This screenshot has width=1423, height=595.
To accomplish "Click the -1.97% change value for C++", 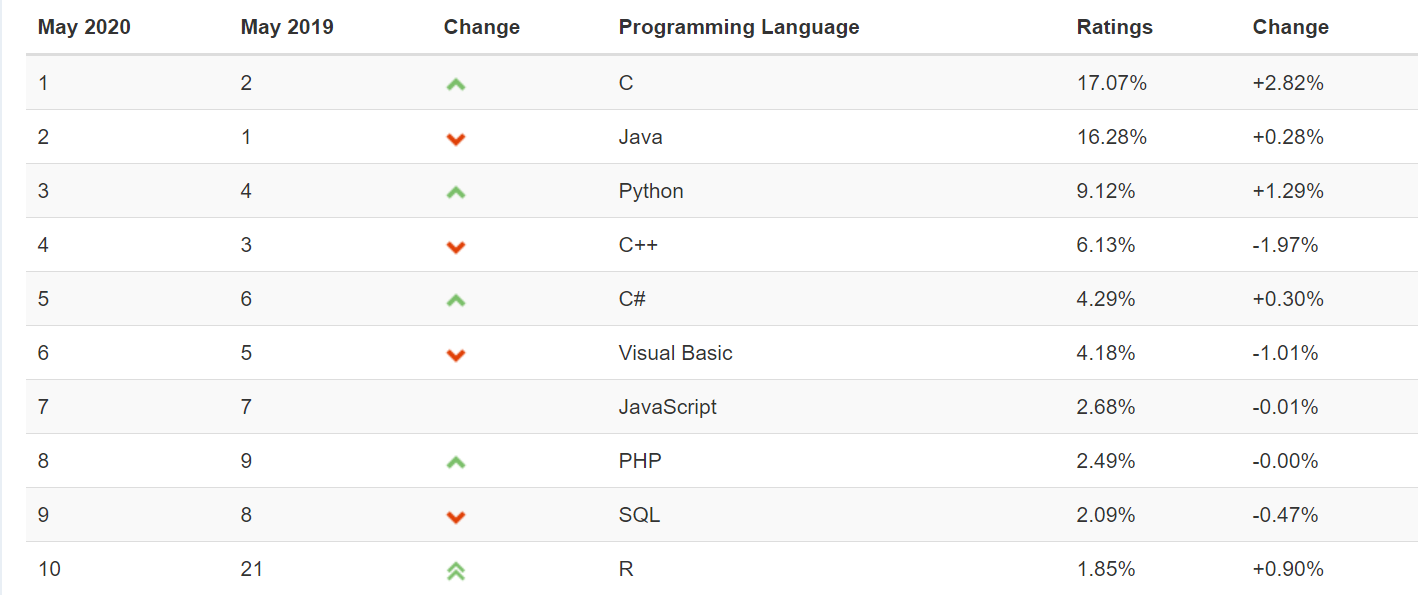I will click(1285, 245).
